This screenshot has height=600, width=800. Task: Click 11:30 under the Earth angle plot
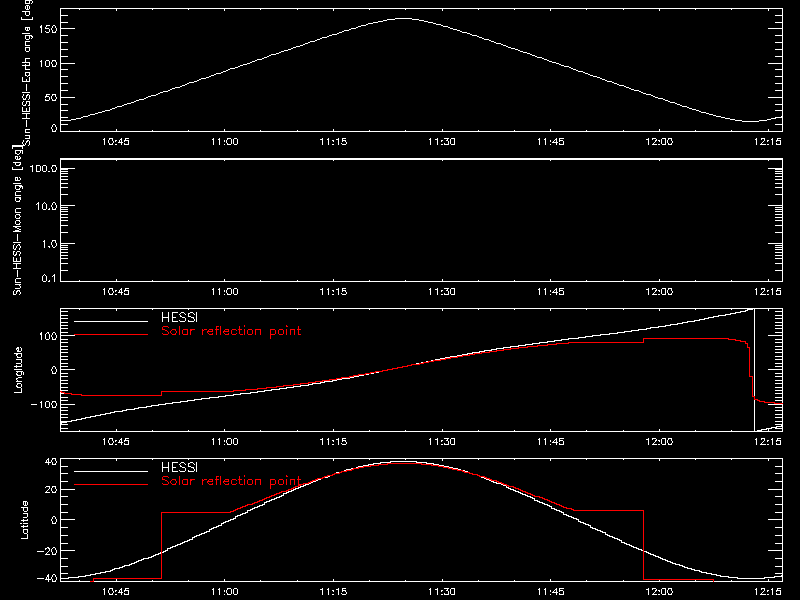442,142
